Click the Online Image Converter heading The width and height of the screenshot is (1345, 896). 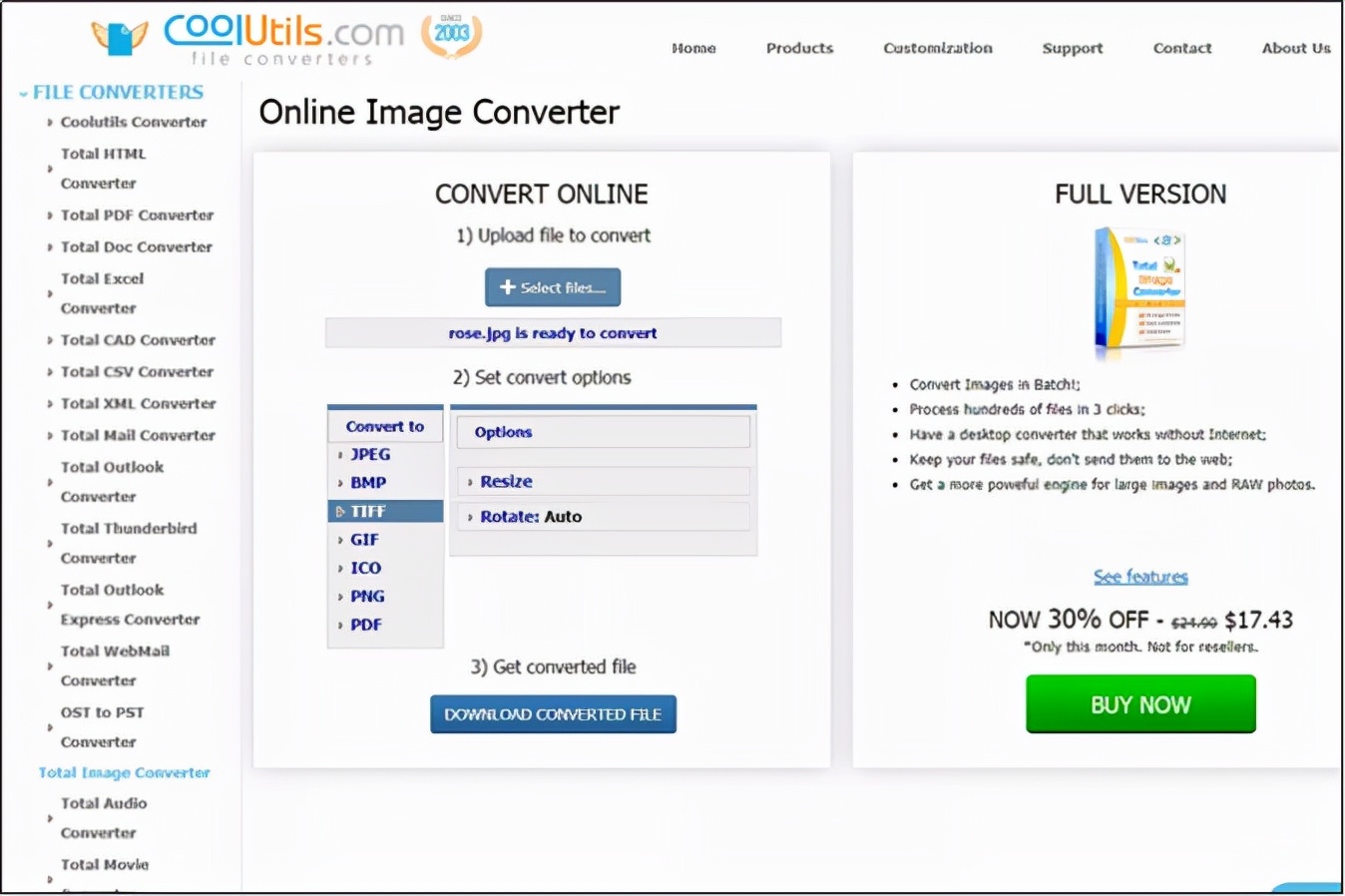tap(439, 113)
